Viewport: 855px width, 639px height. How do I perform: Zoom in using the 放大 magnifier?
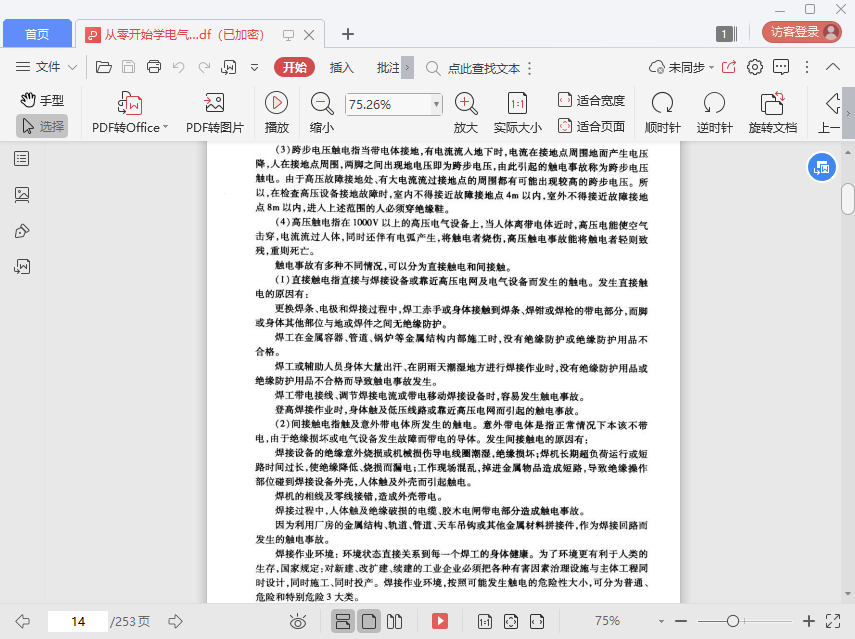point(466,104)
